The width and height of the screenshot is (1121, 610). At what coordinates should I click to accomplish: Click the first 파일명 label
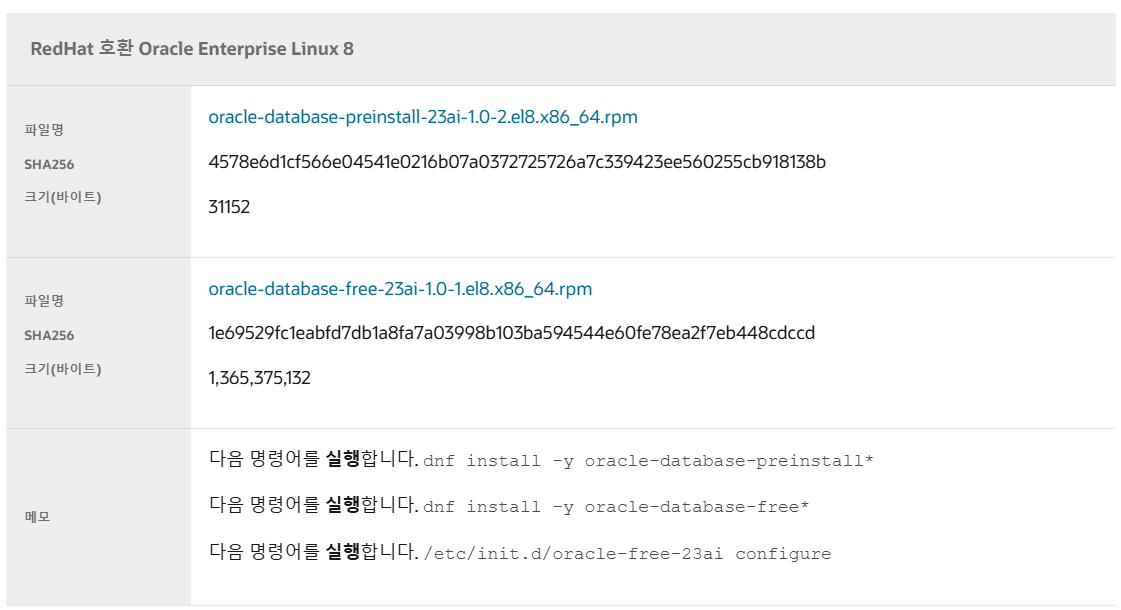[44, 130]
